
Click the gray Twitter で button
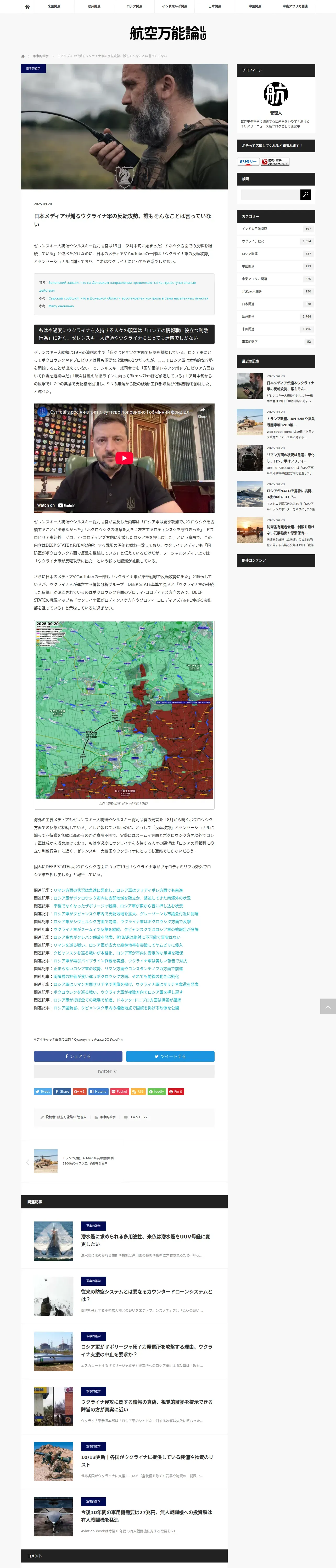tap(124, 1071)
